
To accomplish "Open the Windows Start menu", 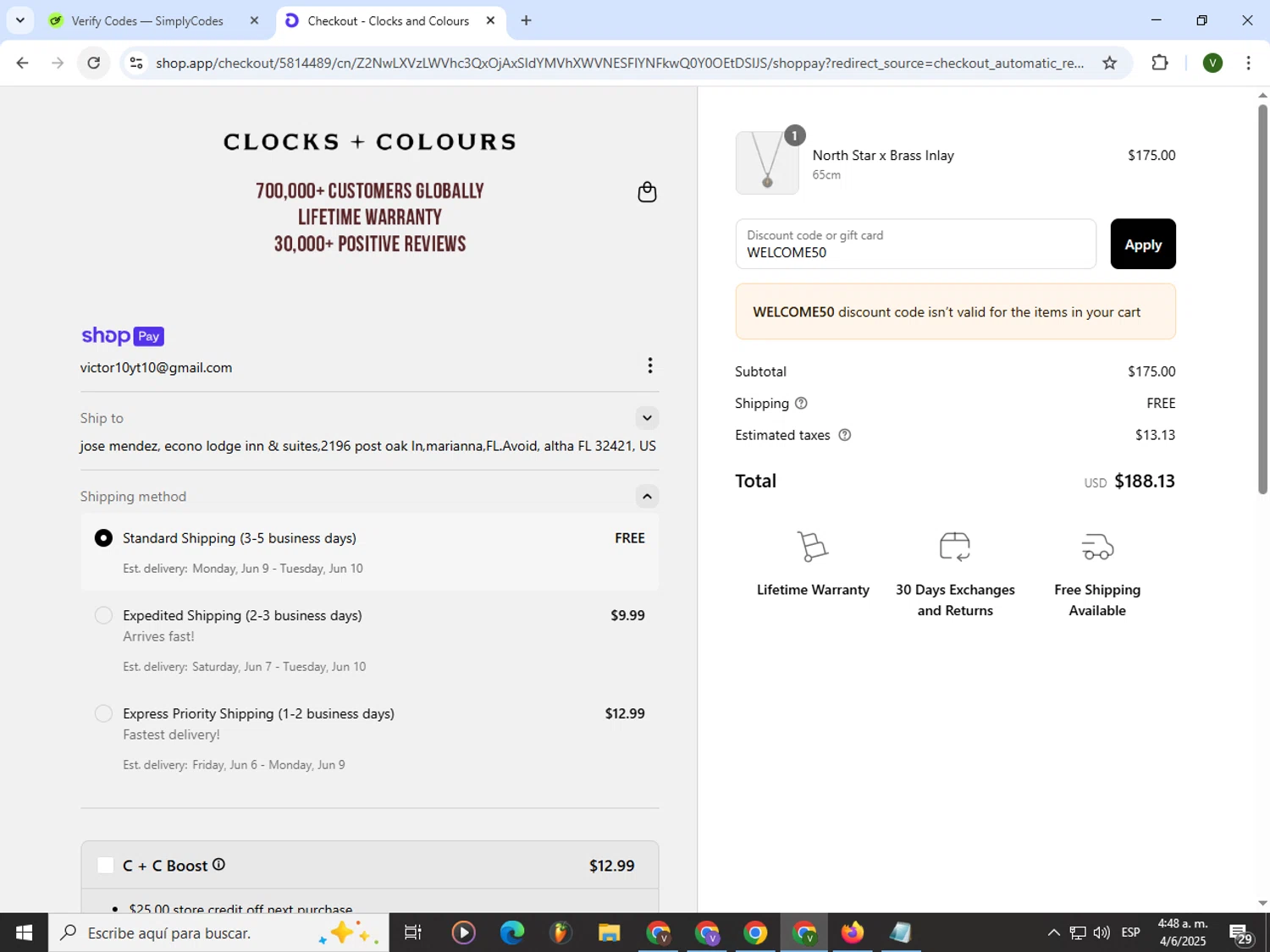I will (24, 933).
